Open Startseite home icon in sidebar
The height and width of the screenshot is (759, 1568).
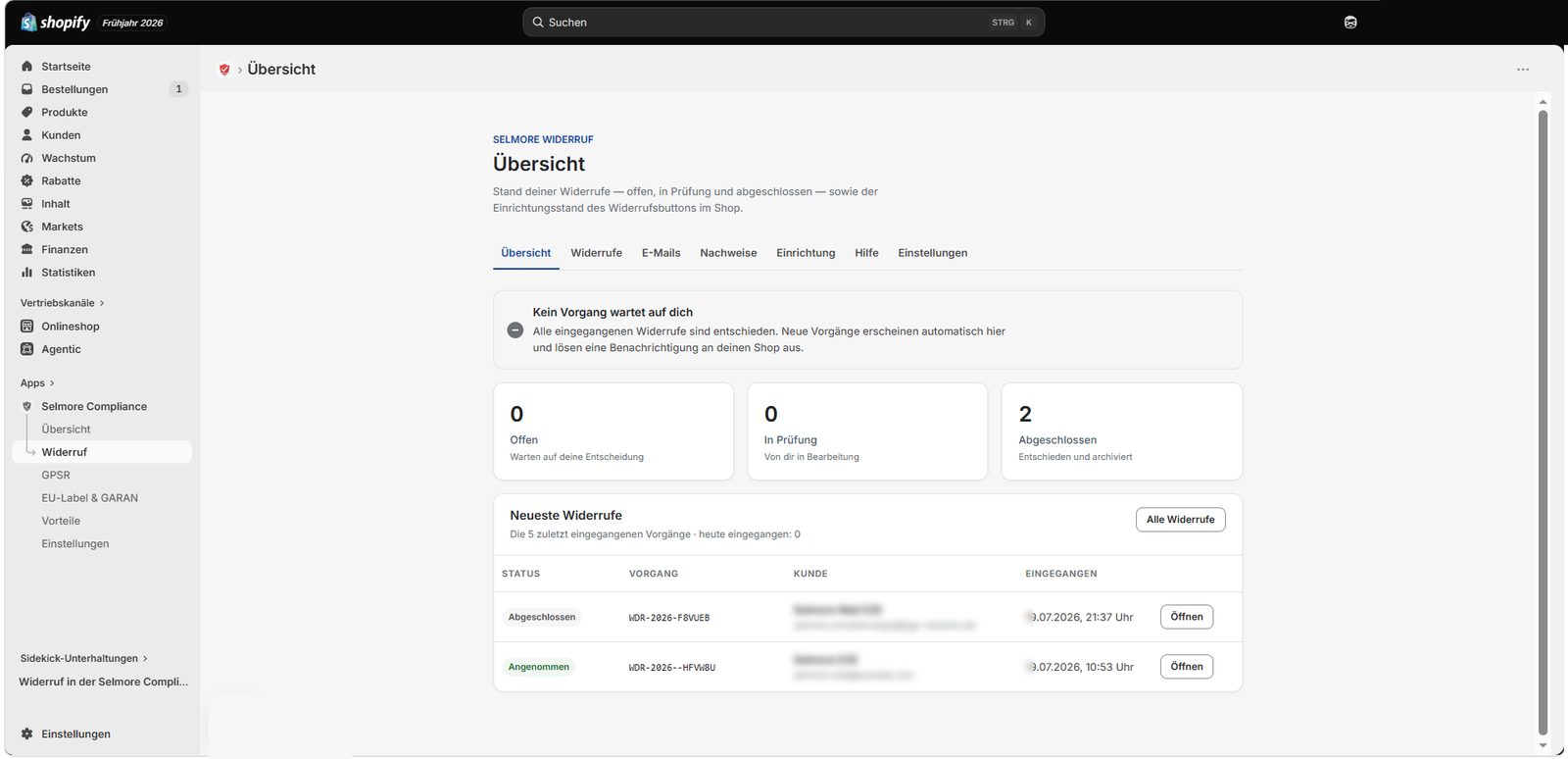[27, 67]
